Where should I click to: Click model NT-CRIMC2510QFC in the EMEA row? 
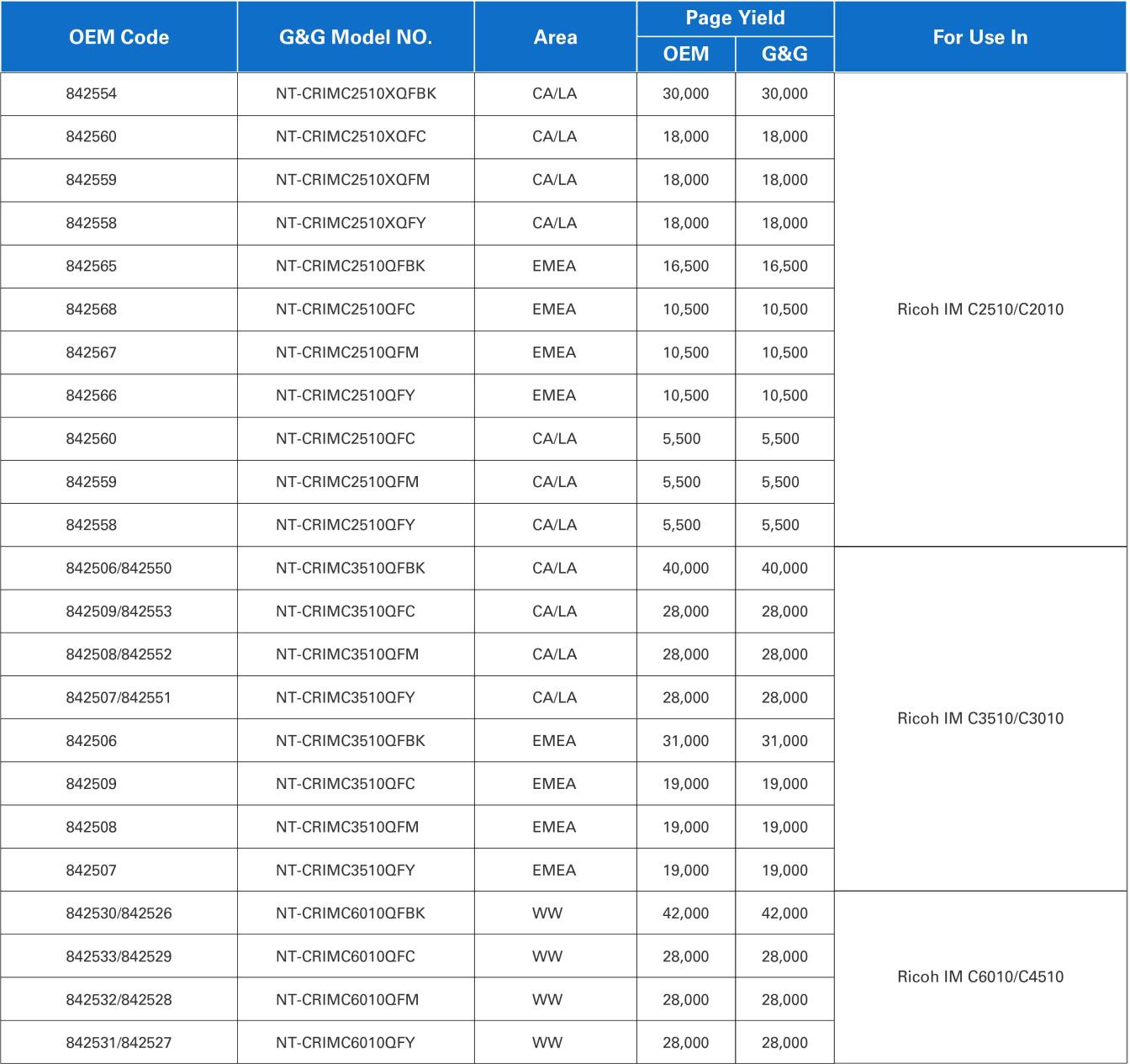tap(346, 309)
